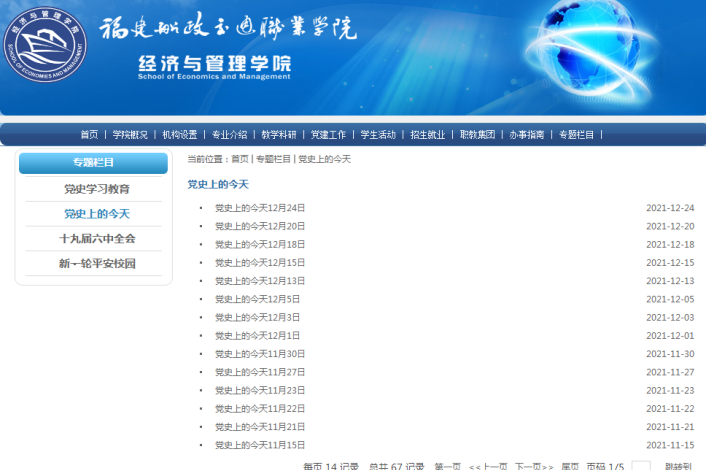The height and width of the screenshot is (470, 706).
Task: Select 新一轮平安校园 in the sidebar
Action: pos(96,264)
